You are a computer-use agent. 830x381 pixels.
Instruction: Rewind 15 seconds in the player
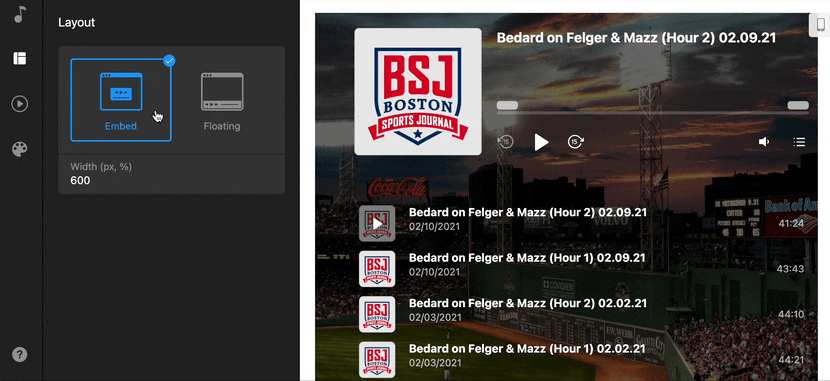(506, 142)
